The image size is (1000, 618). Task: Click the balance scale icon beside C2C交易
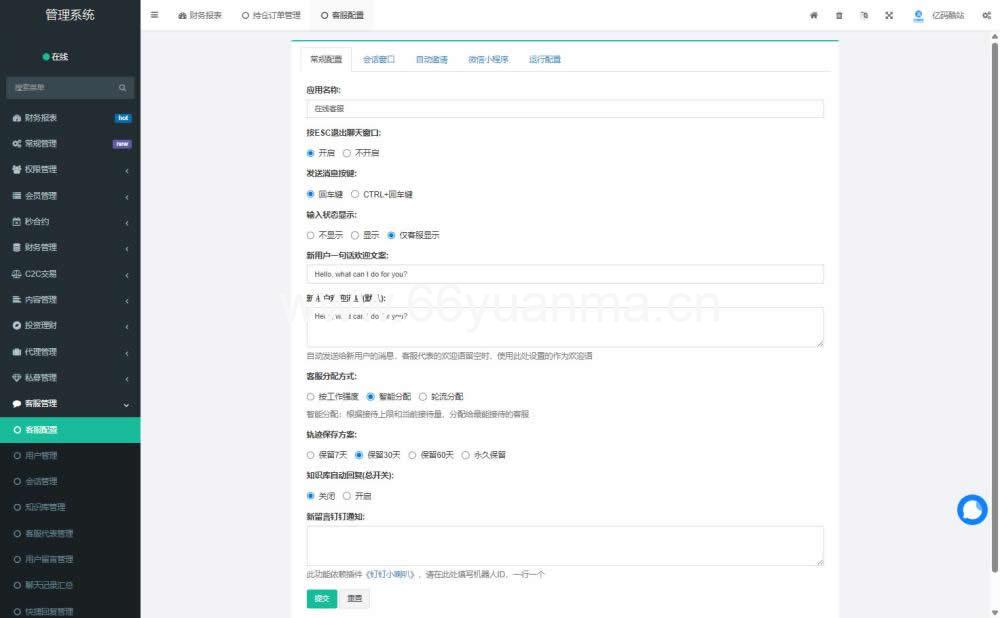(x=17, y=274)
